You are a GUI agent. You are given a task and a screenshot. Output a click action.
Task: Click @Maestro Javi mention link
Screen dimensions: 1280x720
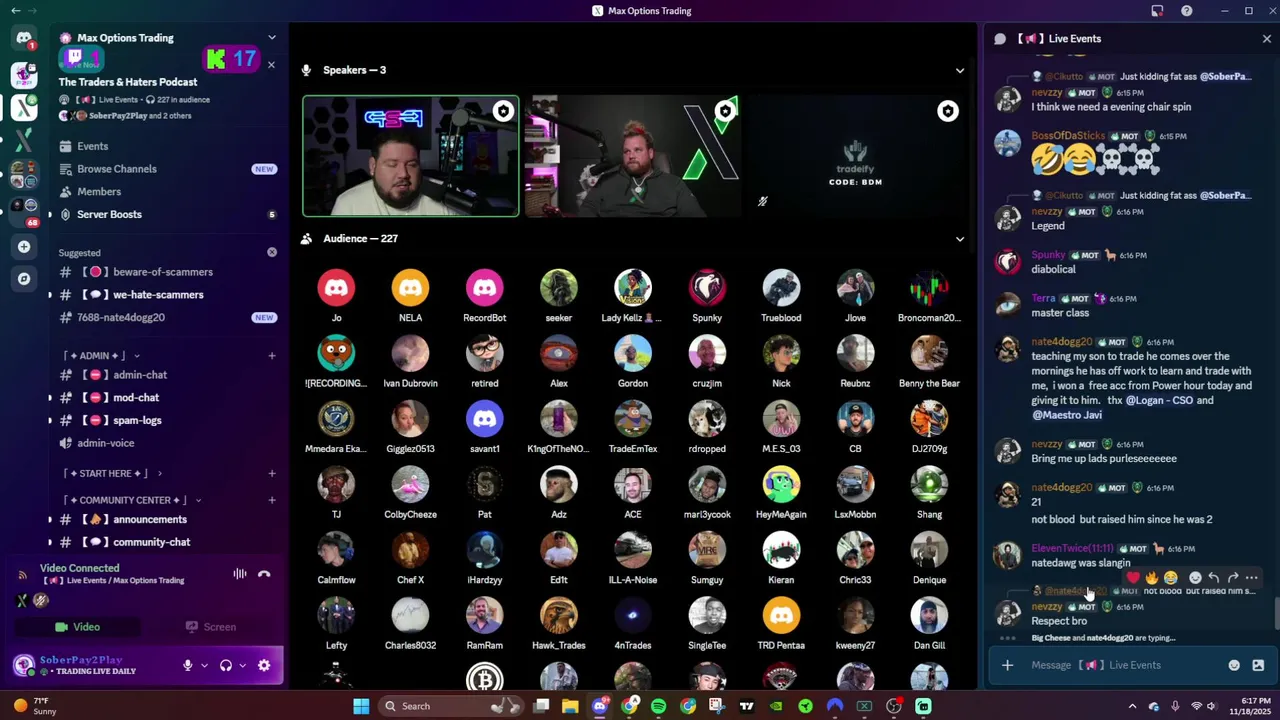pos(1067,414)
